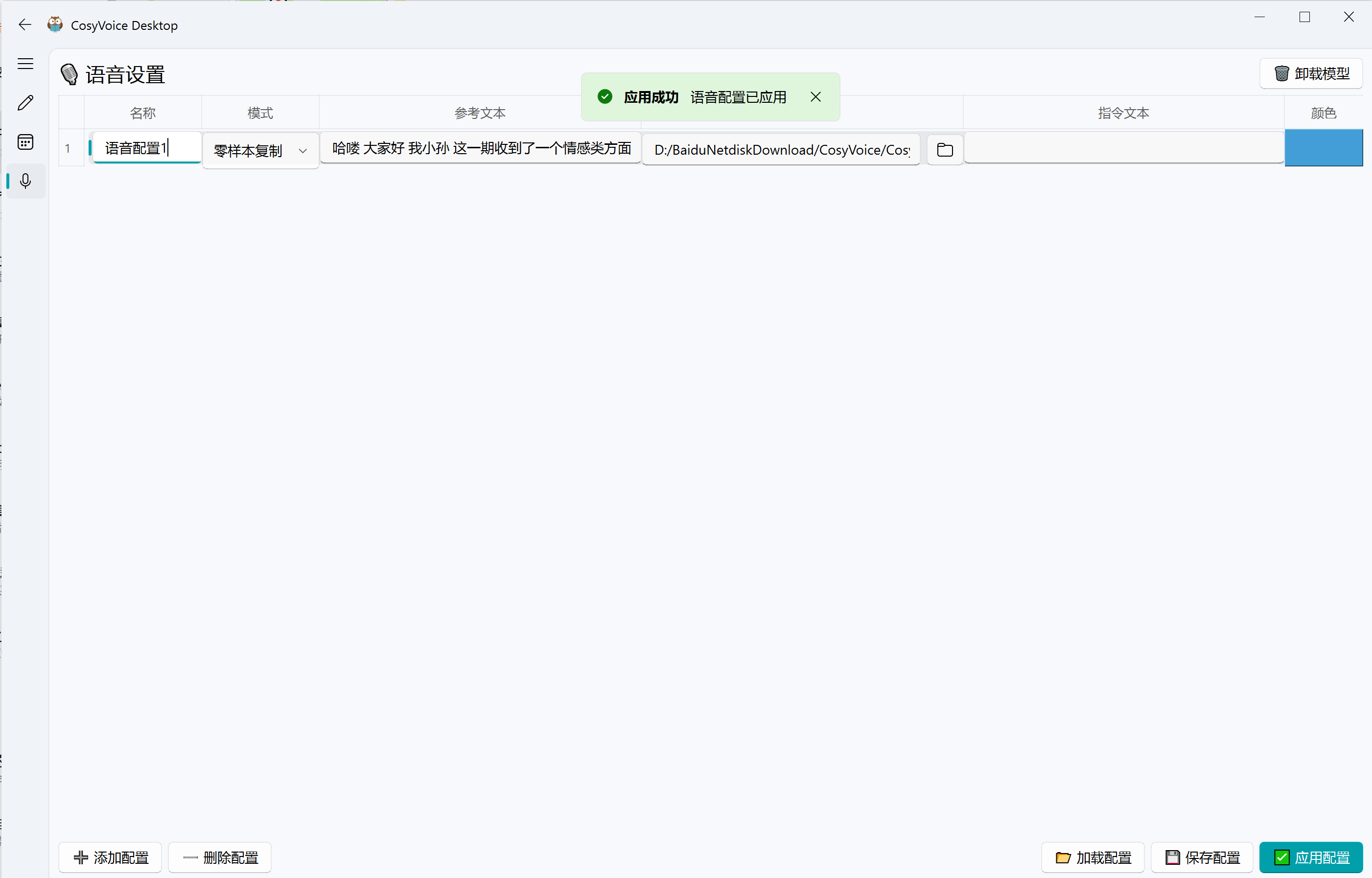Image resolution: width=1372 pixels, height=878 pixels.
Task: Open the pencil edit page in sidebar
Action: coord(25,103)
